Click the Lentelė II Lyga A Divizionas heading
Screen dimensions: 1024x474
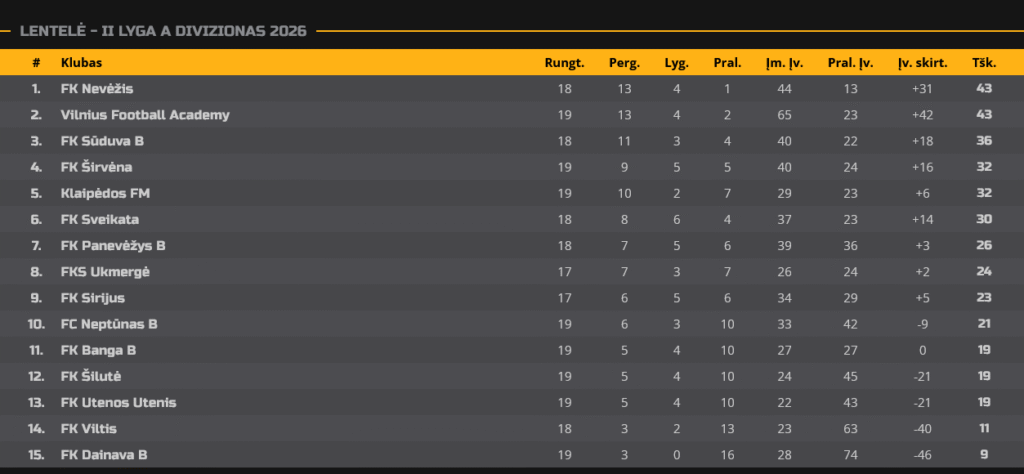tap(163, 31)
